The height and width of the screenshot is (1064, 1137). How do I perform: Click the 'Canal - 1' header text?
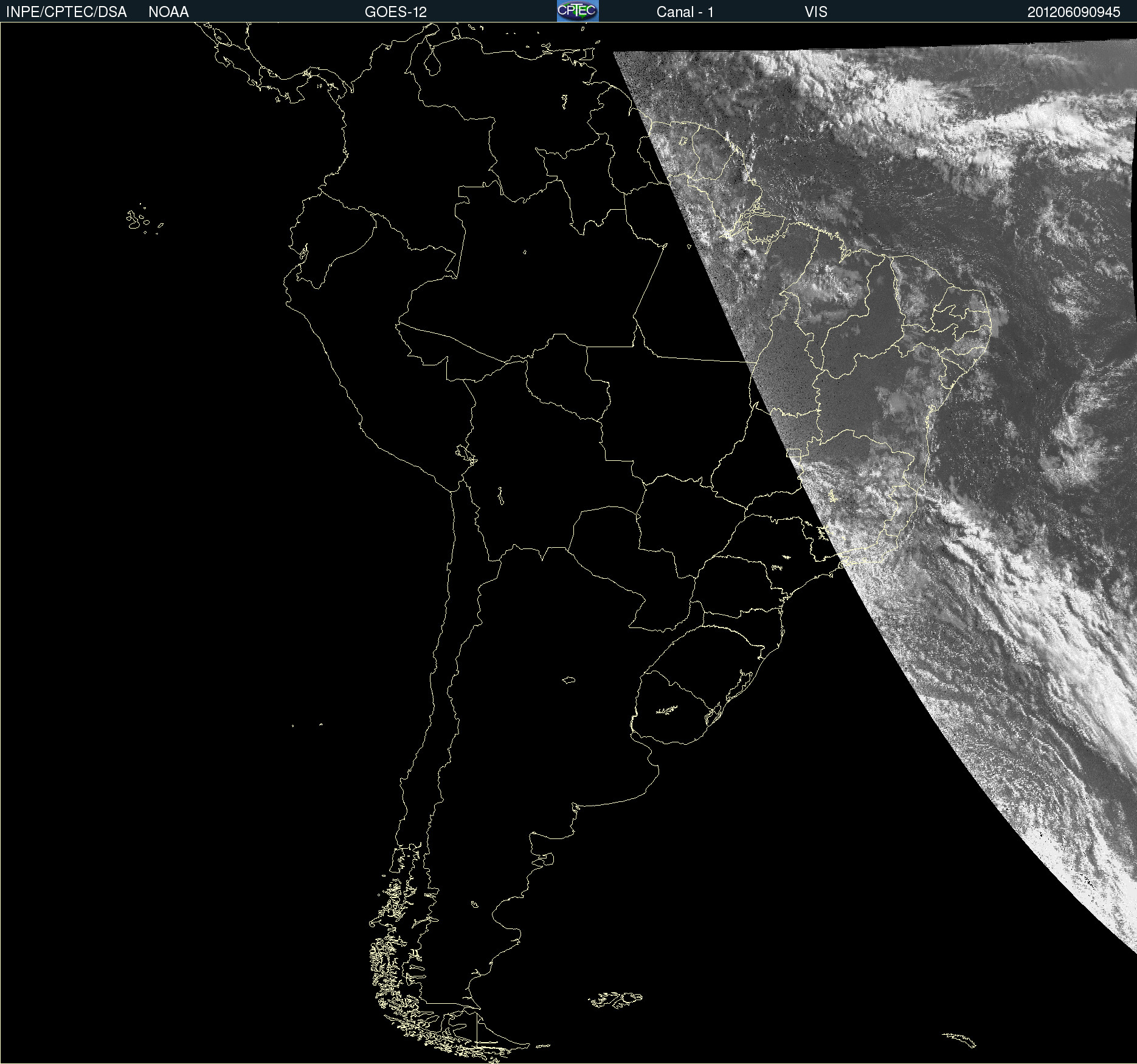tap(685, 12)
